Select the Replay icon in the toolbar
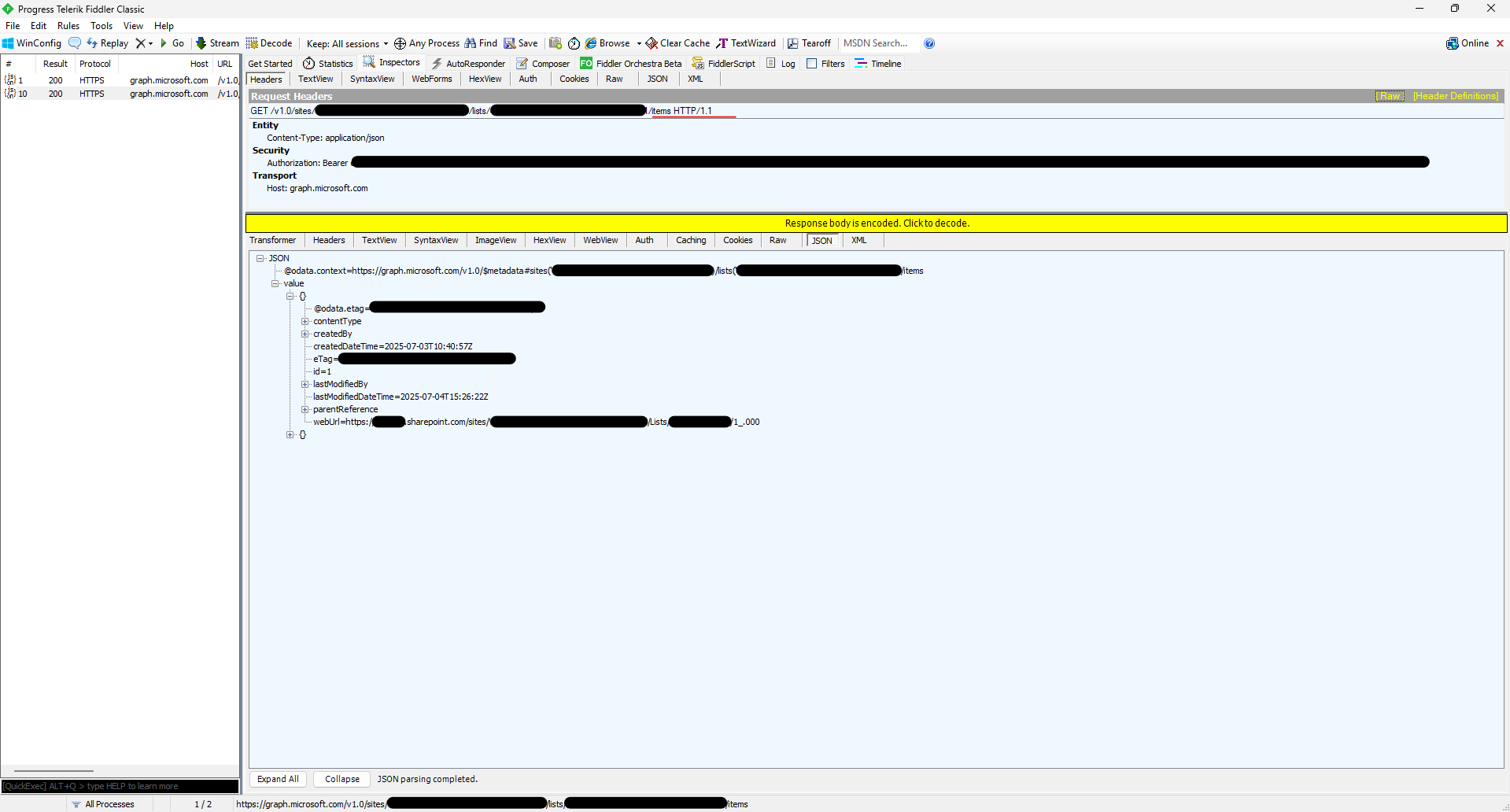Viewport: 1510px width, 812px height. [108, 43]
